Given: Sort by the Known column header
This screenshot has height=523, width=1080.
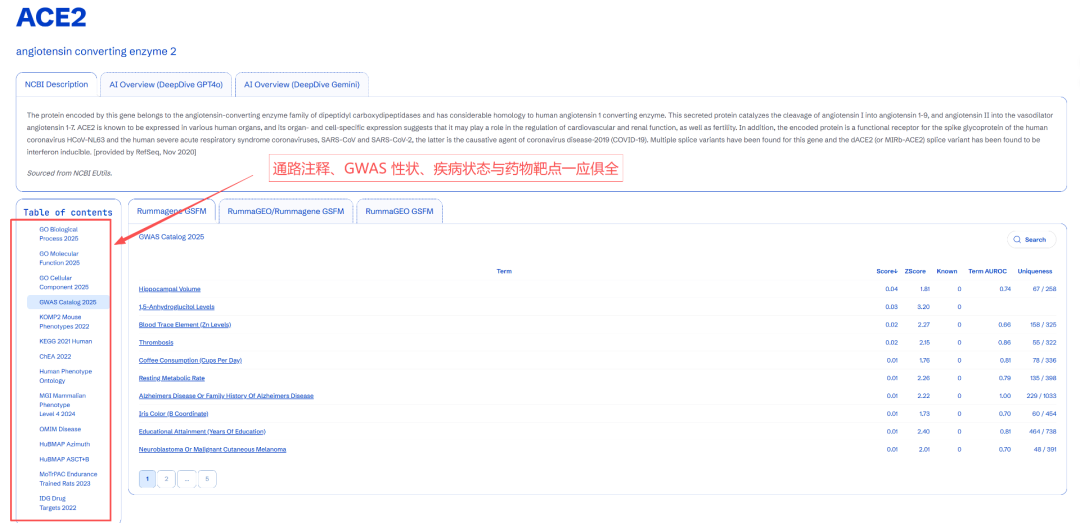Looking at the screenshot, I should pyautogui.click(x=946, y=271).
